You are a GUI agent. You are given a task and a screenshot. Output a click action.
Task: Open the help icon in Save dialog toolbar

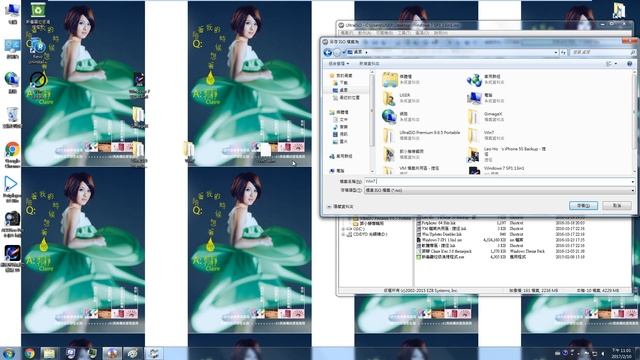point(629,64)
